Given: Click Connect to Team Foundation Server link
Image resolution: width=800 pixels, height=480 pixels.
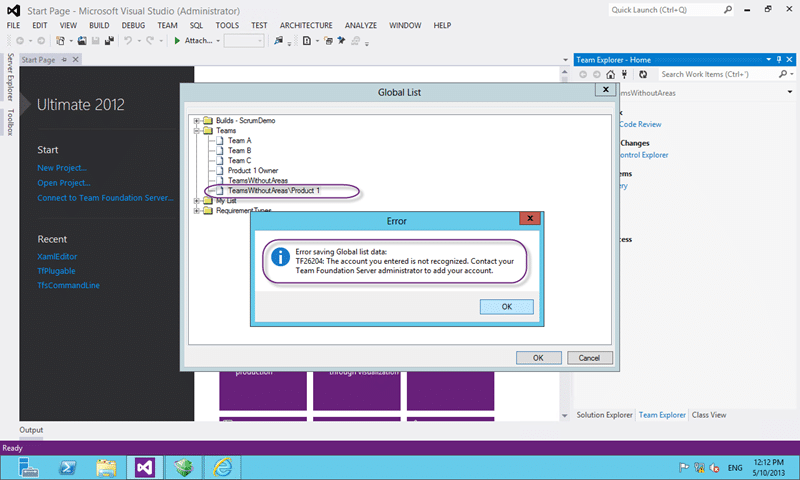Looking at the screenshot, I should click(x=105, y=198).
